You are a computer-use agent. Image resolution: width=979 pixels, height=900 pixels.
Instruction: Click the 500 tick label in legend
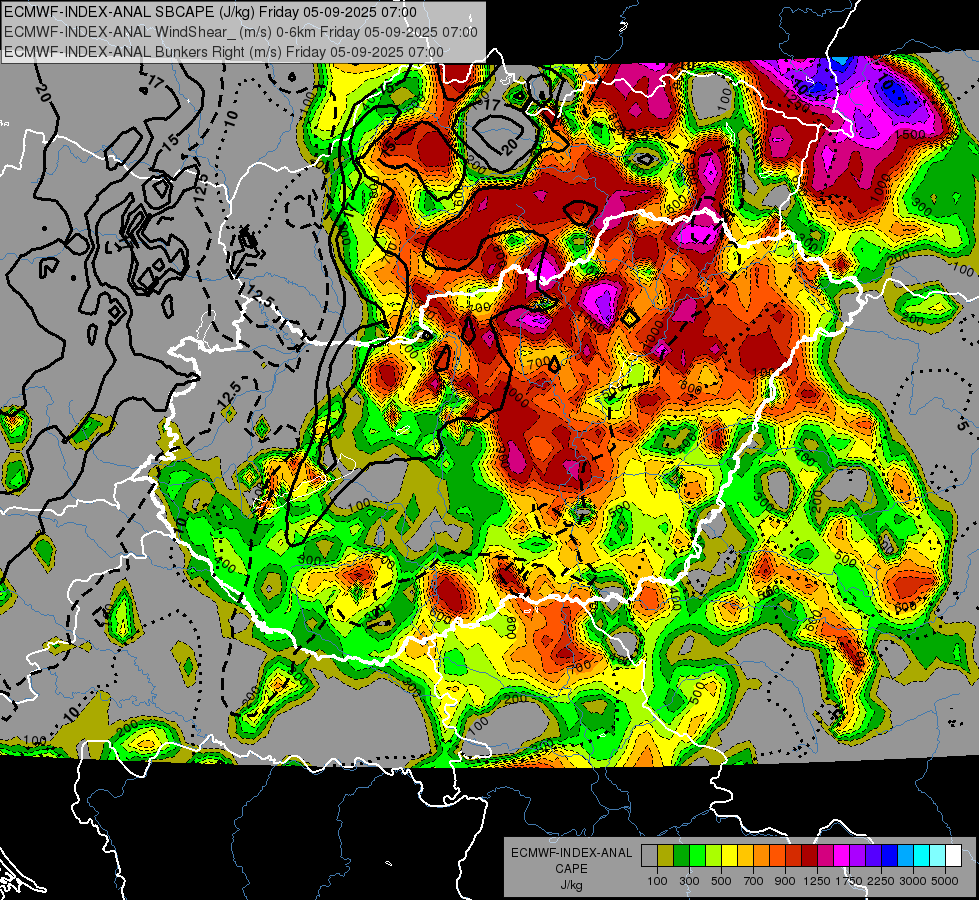pos(721,881)
